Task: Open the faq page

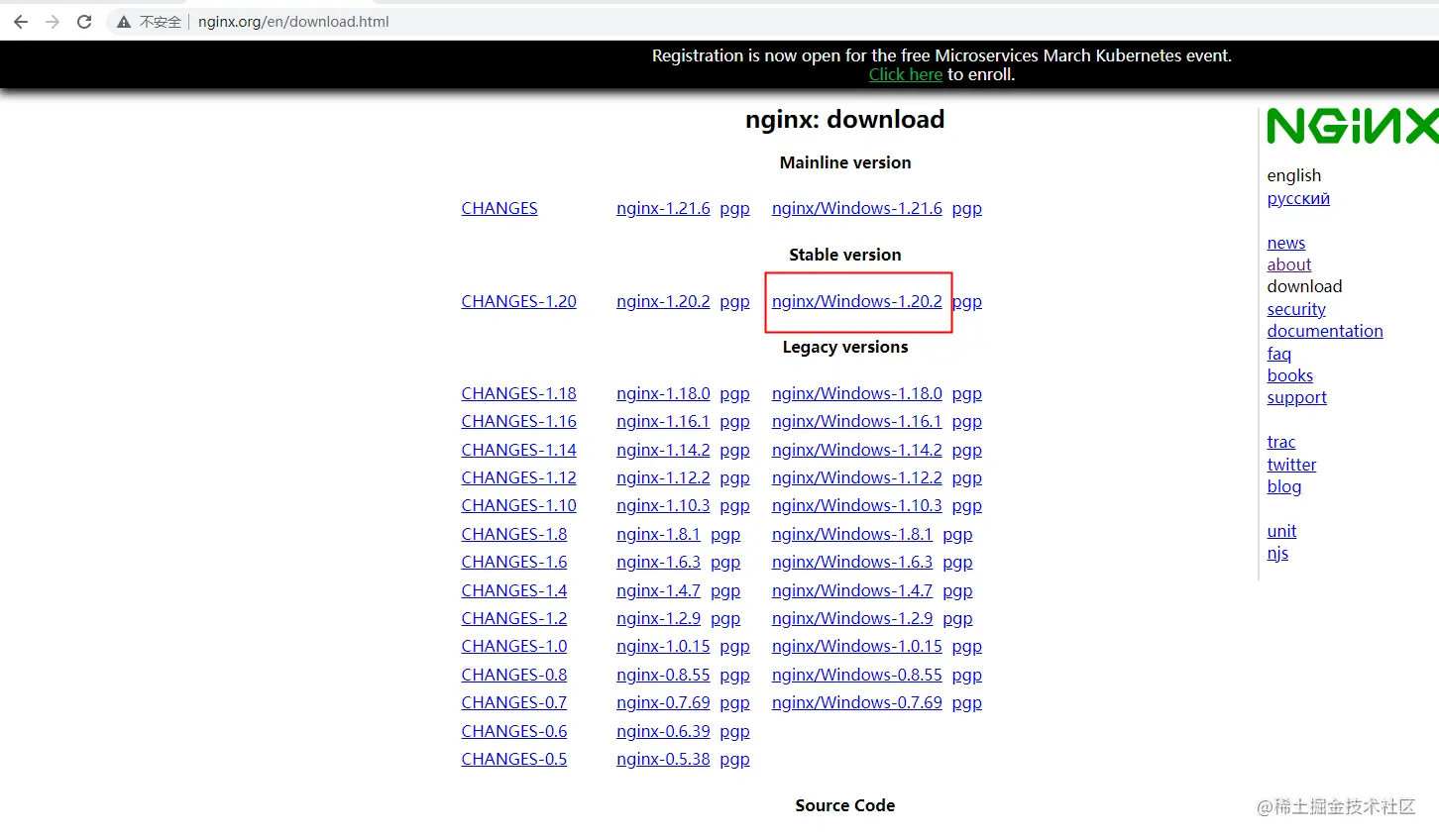Action: tap(1278, 354)
